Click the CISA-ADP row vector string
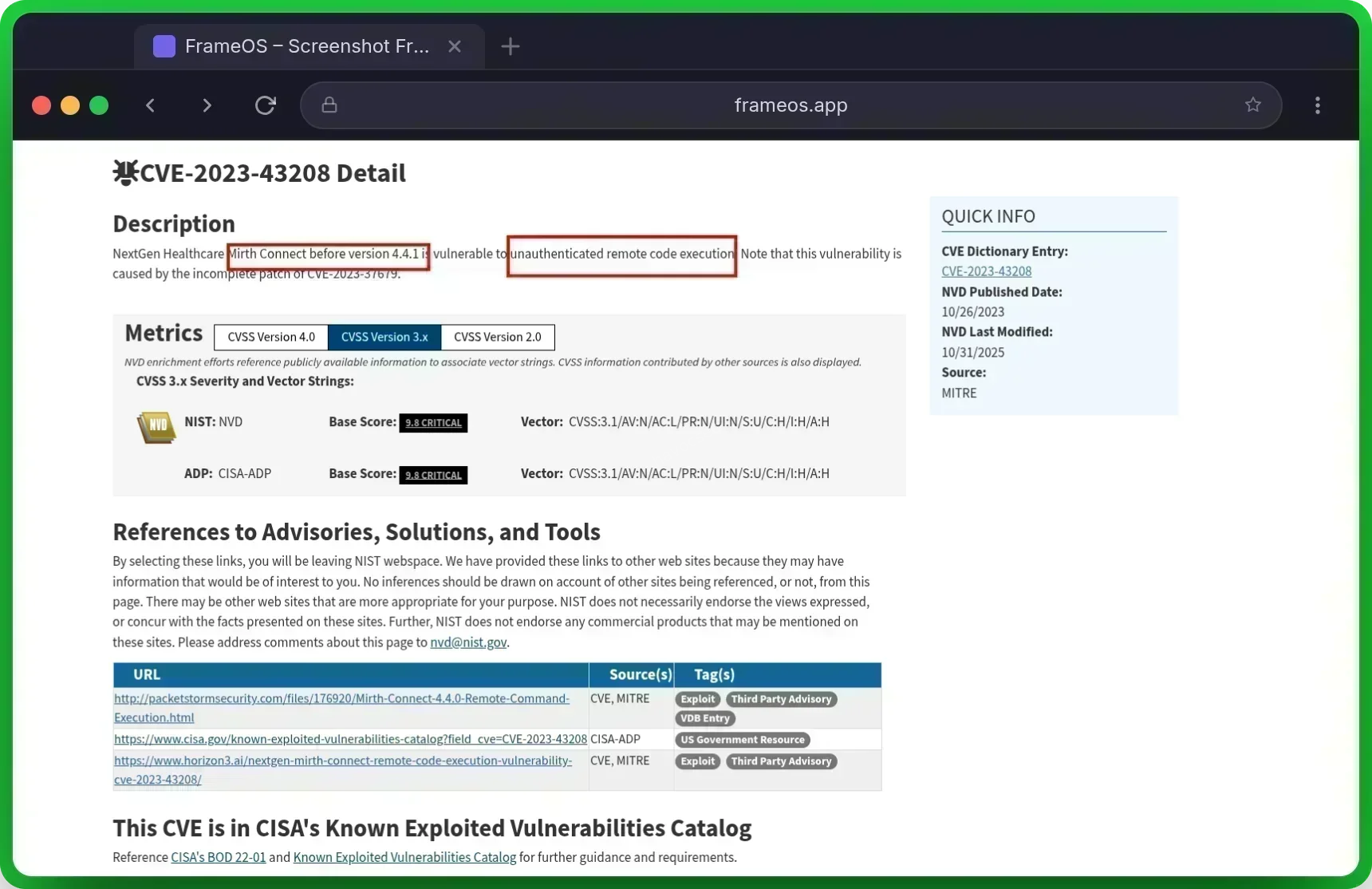Viewport: 1372px width, 889px height. tap(699, 473)
